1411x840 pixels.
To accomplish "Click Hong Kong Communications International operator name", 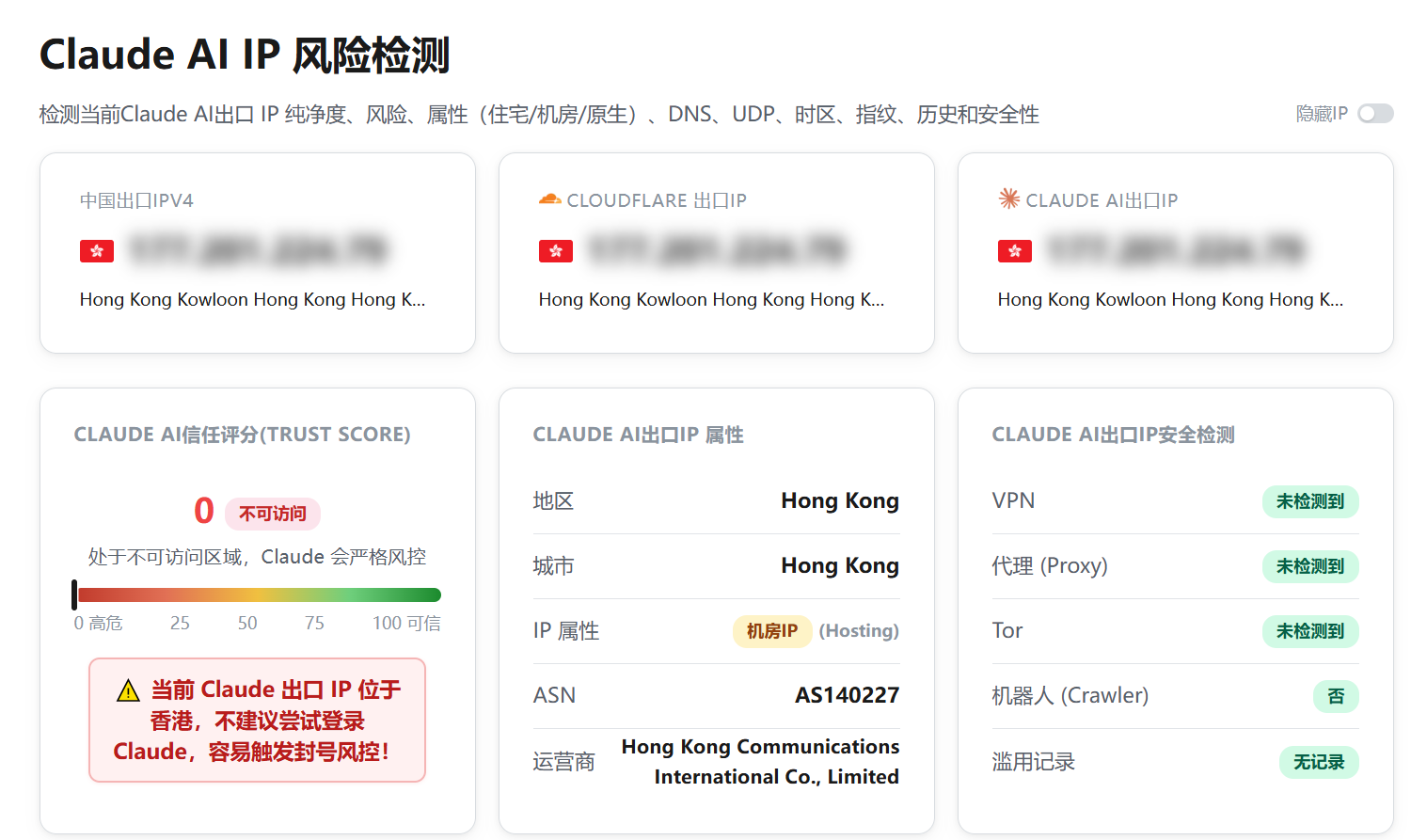I will [760, 762].
